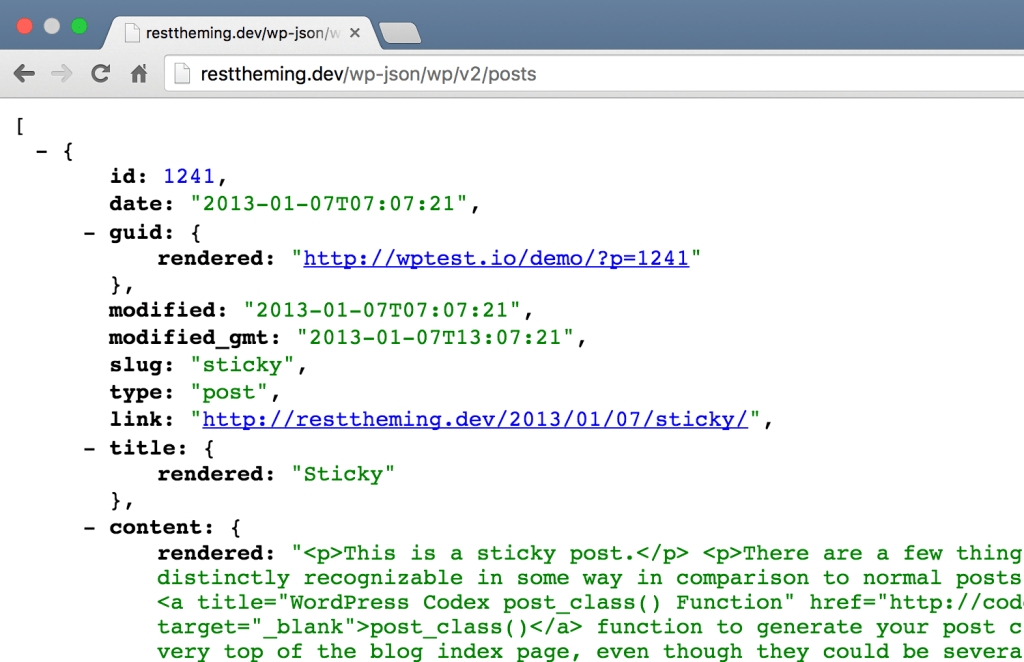Reload the current page
Viewport: 1024px width, 662px height.
(100, 74)
